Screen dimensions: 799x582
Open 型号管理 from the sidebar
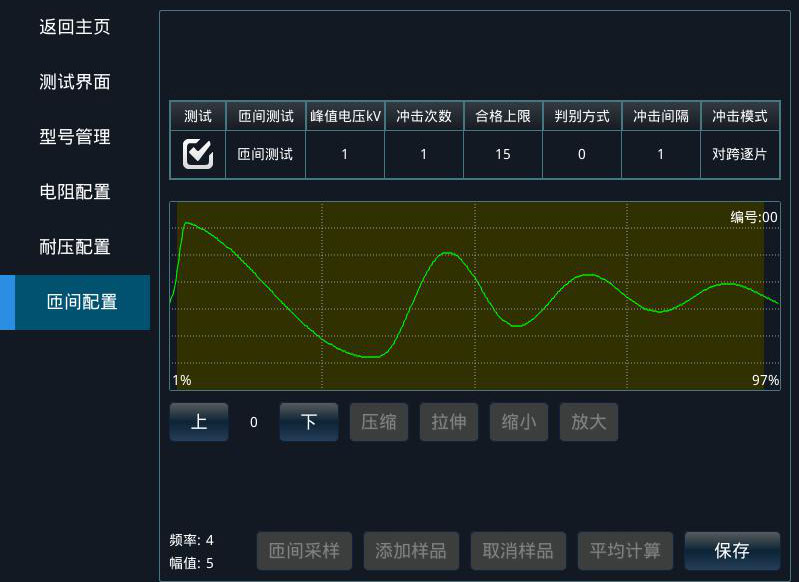74,137
